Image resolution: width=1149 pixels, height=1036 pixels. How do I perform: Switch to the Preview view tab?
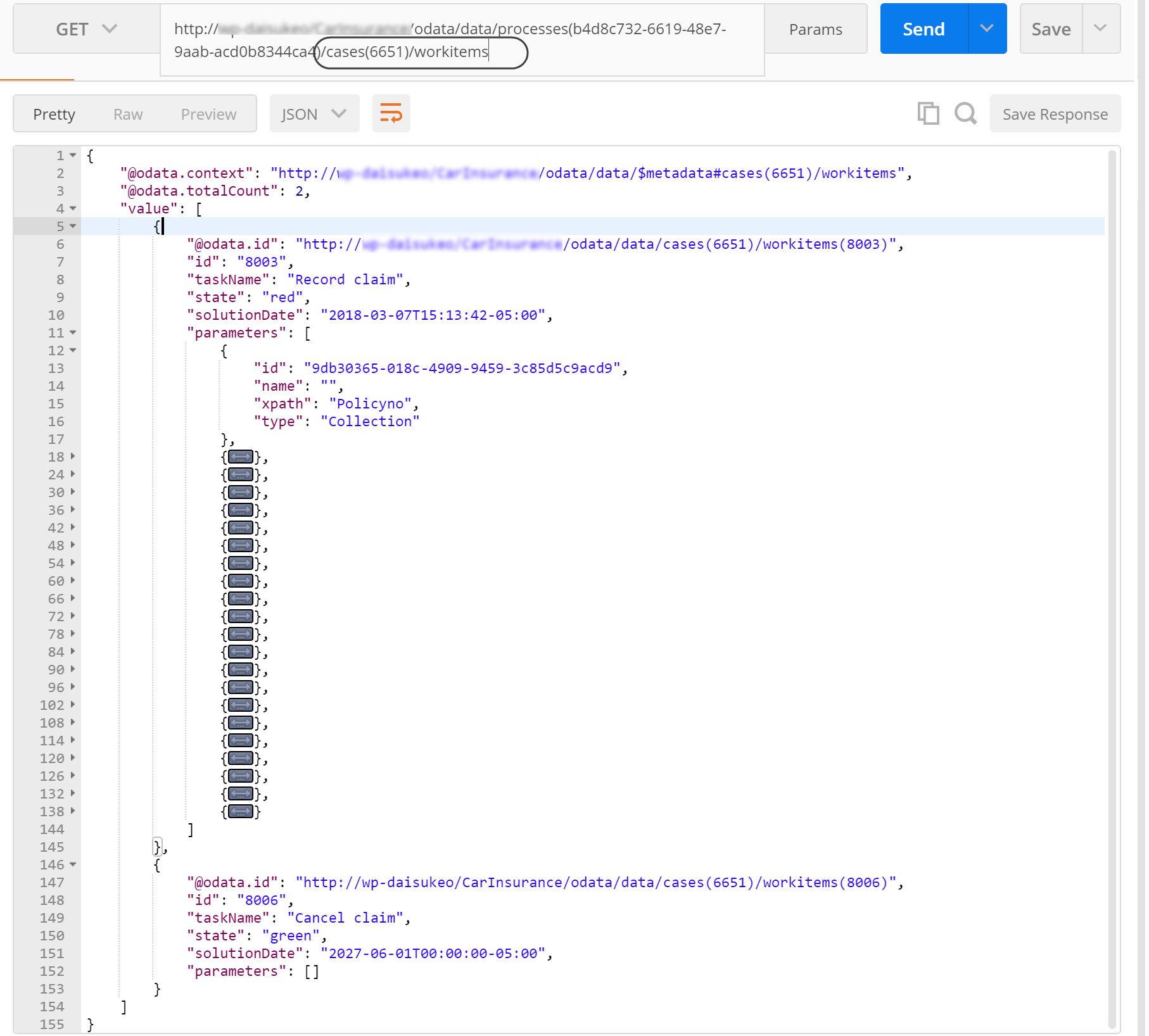208,114
